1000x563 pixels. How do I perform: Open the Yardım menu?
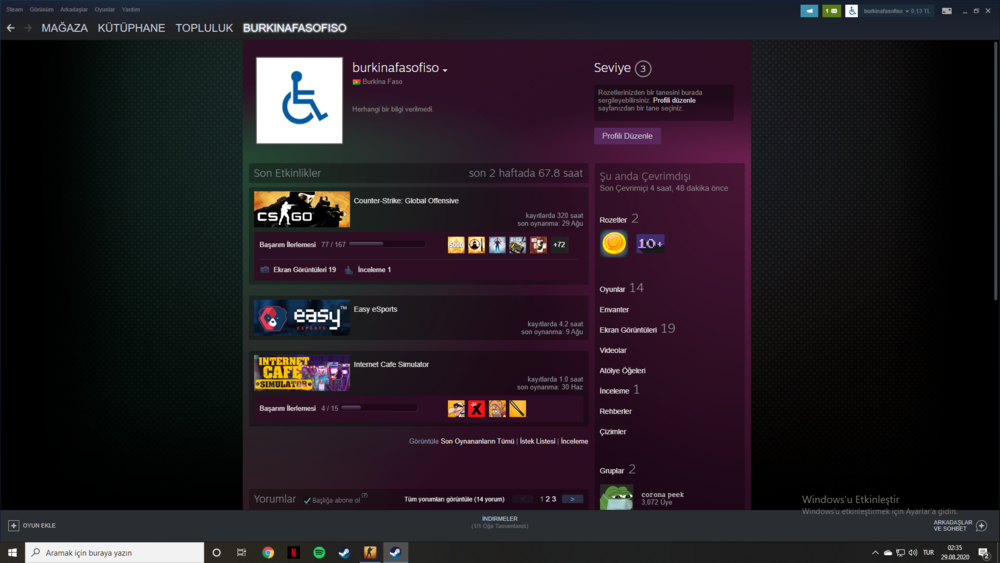click(131, 10)
